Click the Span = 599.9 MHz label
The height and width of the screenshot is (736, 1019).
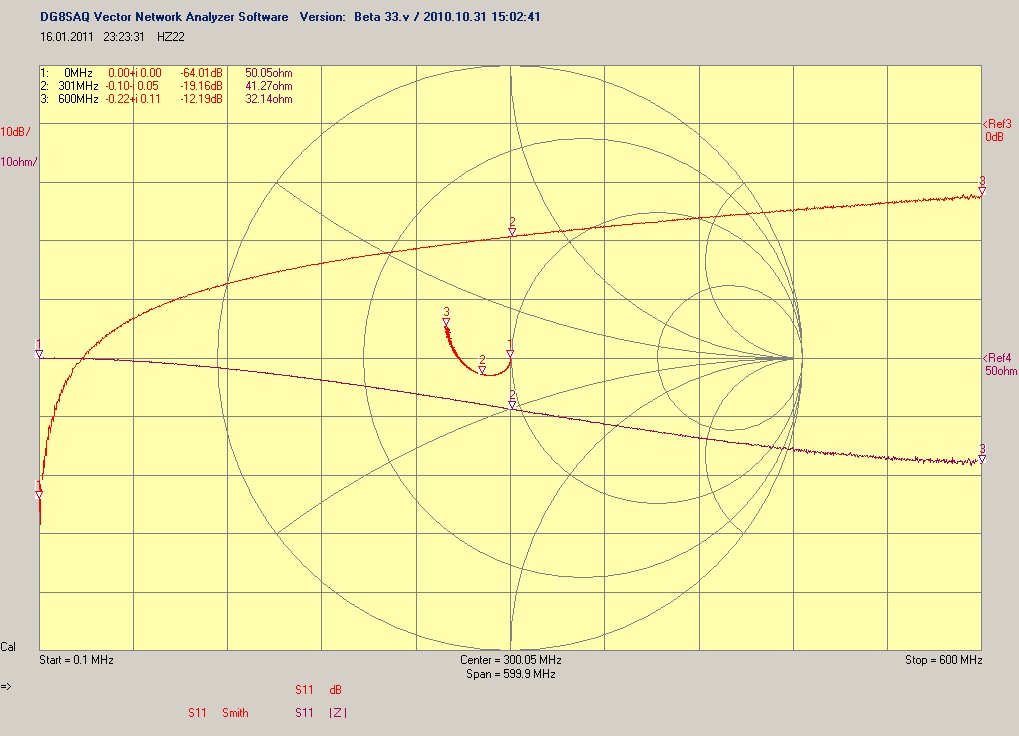coord(511,674)
